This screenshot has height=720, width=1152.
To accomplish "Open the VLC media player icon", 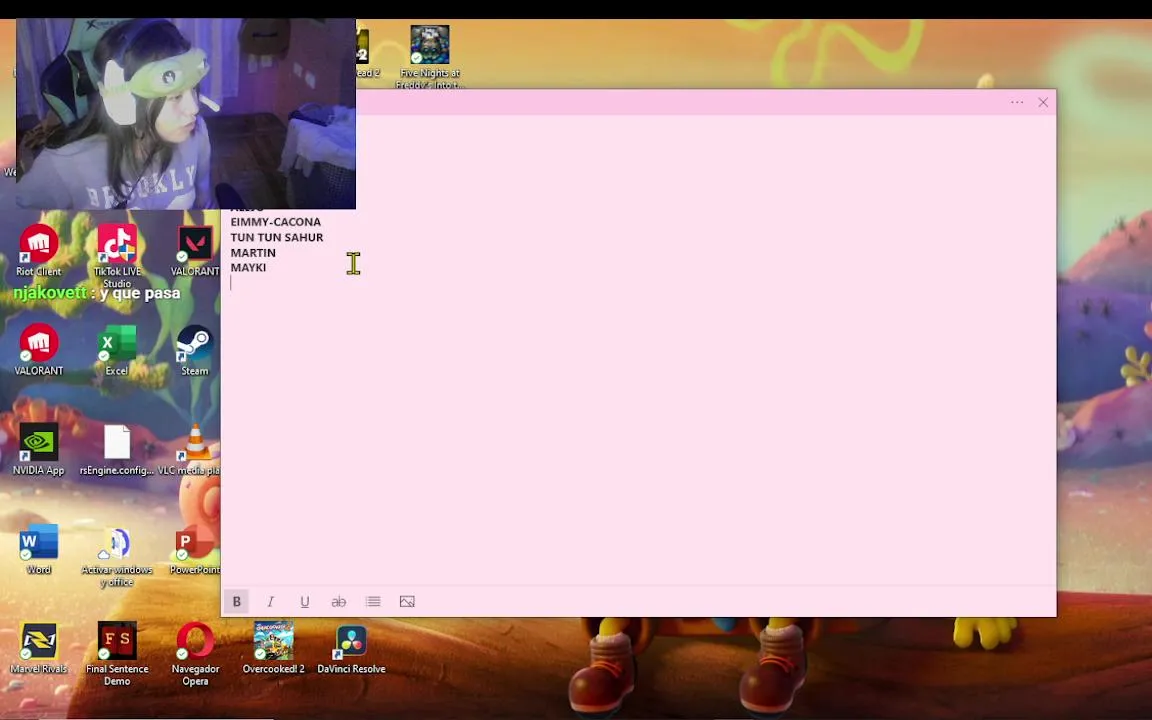I will point(191,449).
